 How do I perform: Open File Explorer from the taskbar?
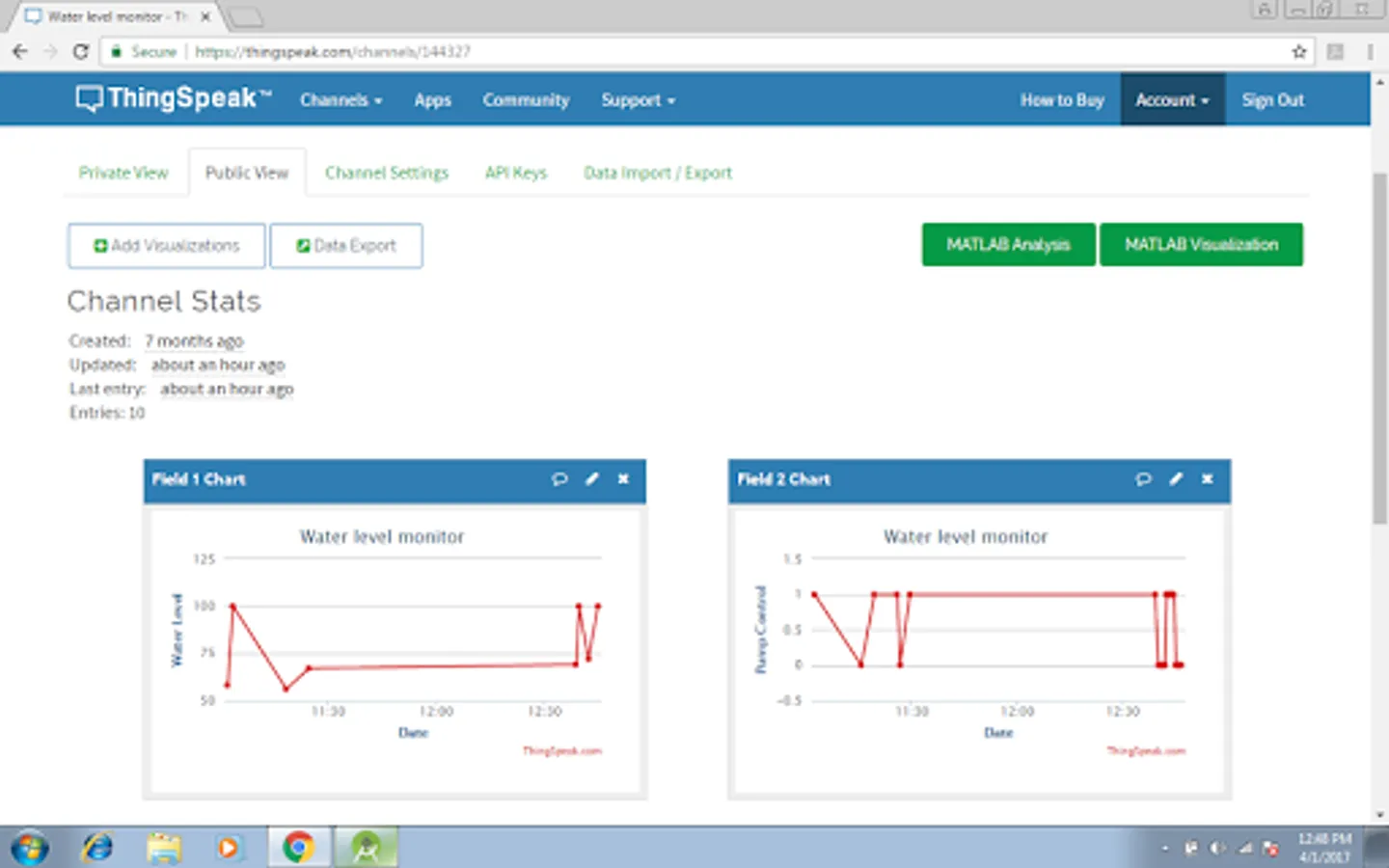(164, 848)
